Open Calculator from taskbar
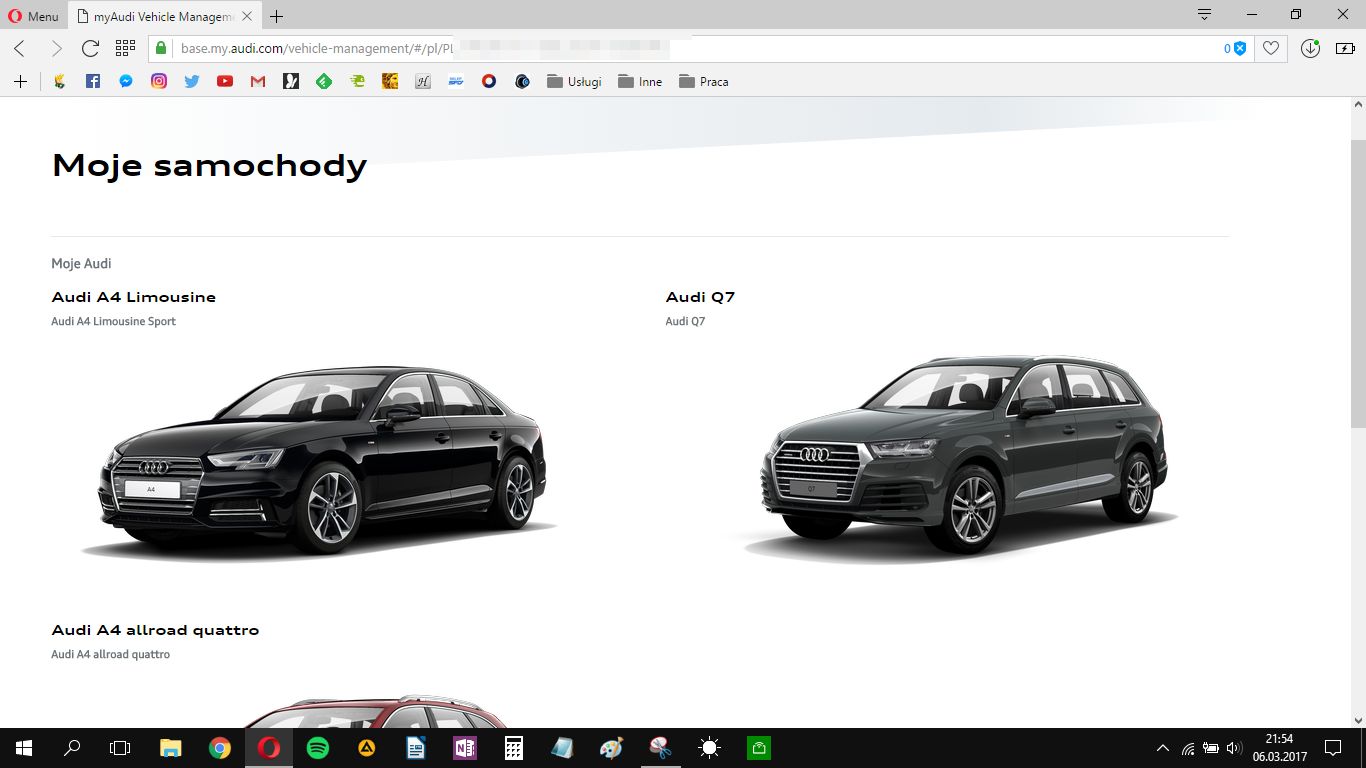 [514, 748]
